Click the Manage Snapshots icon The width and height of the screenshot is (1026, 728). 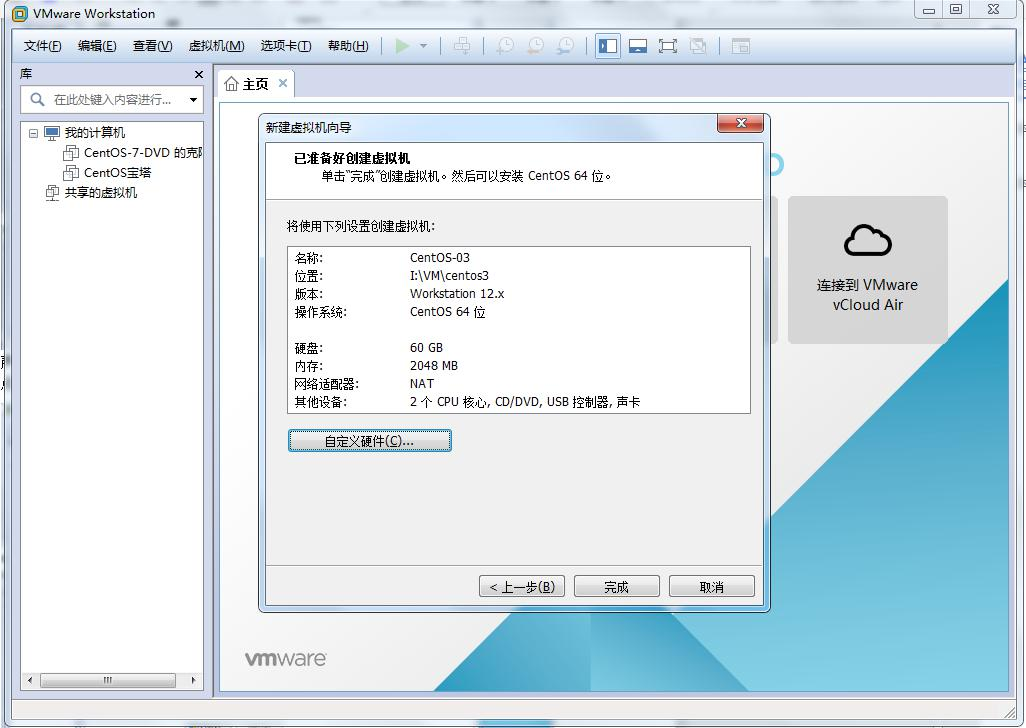565,46
